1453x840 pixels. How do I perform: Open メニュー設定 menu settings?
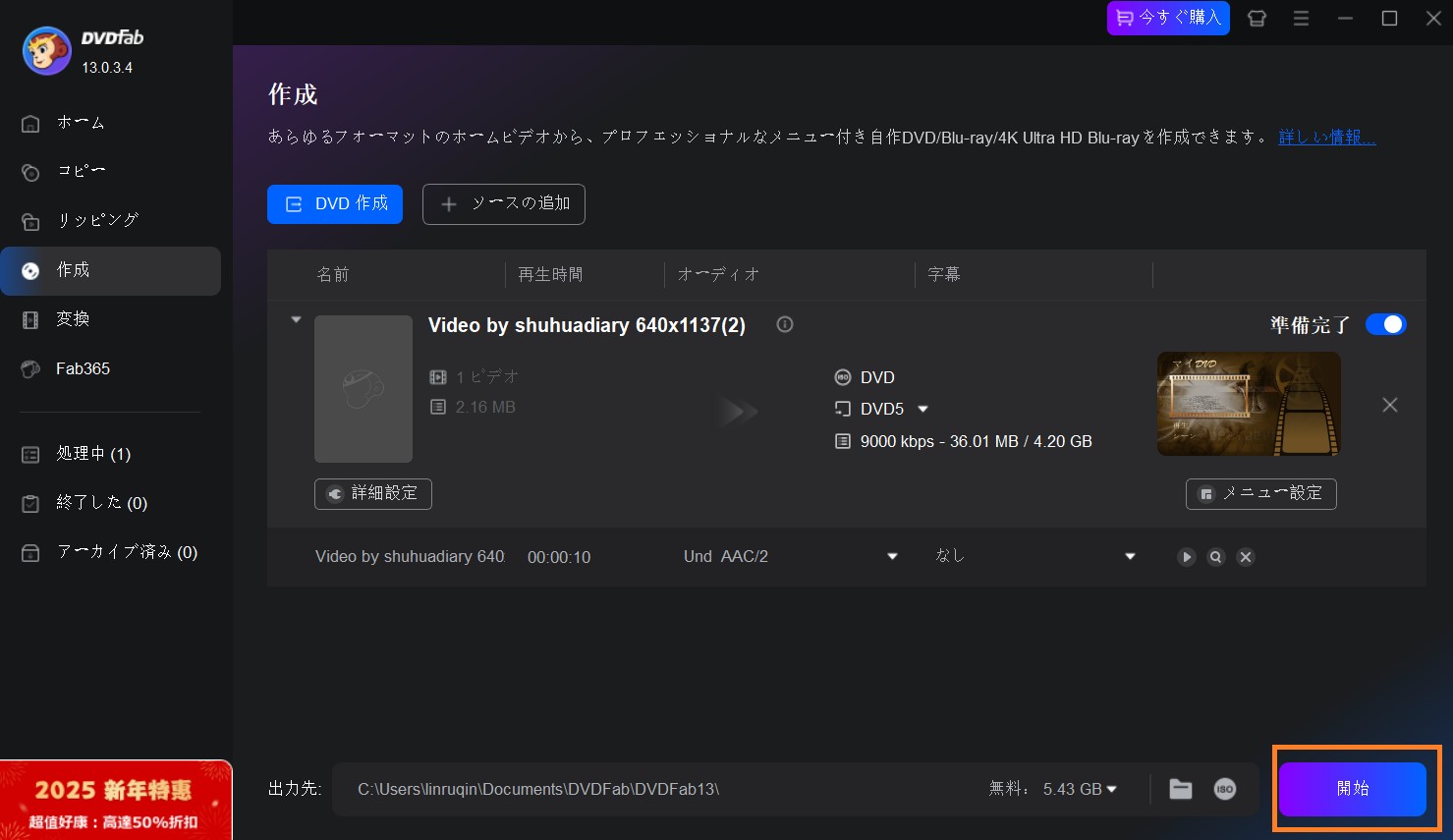[1261, 493]
